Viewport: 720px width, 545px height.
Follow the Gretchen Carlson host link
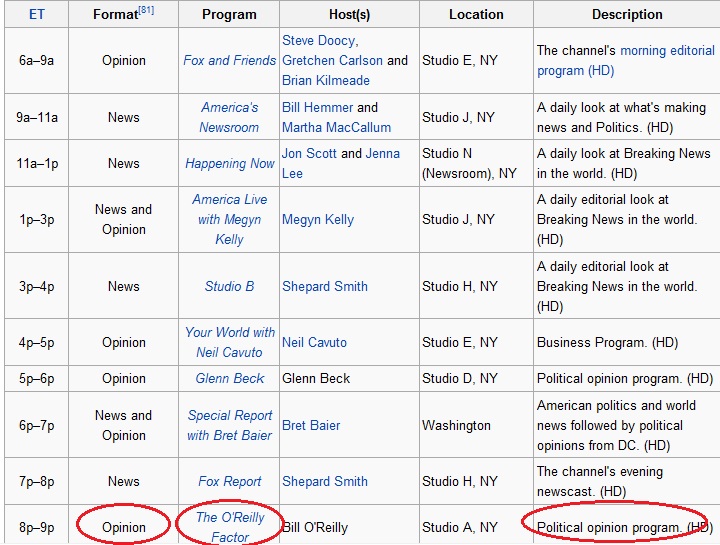(332, 60)
